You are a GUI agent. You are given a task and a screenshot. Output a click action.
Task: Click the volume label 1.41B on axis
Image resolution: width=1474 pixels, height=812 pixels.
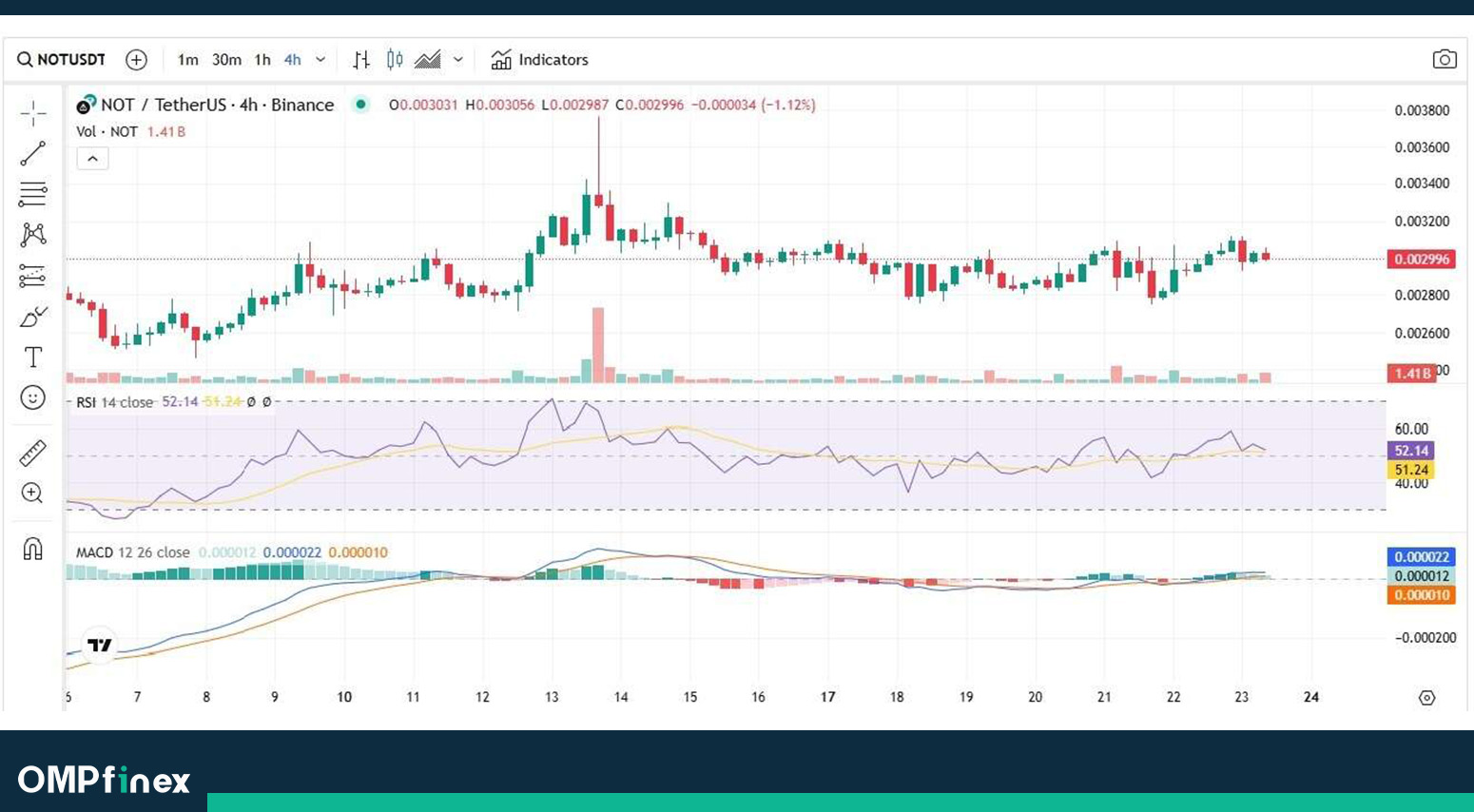point(1411,373)
